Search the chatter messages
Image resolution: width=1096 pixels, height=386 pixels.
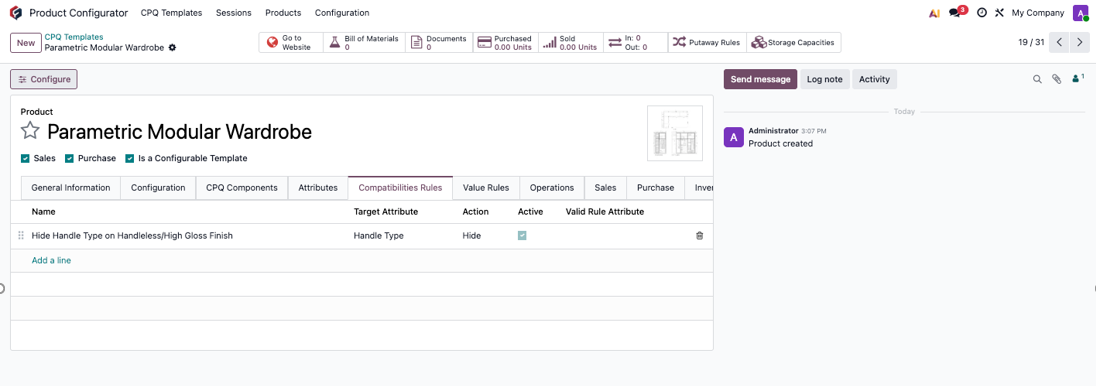1037,79
